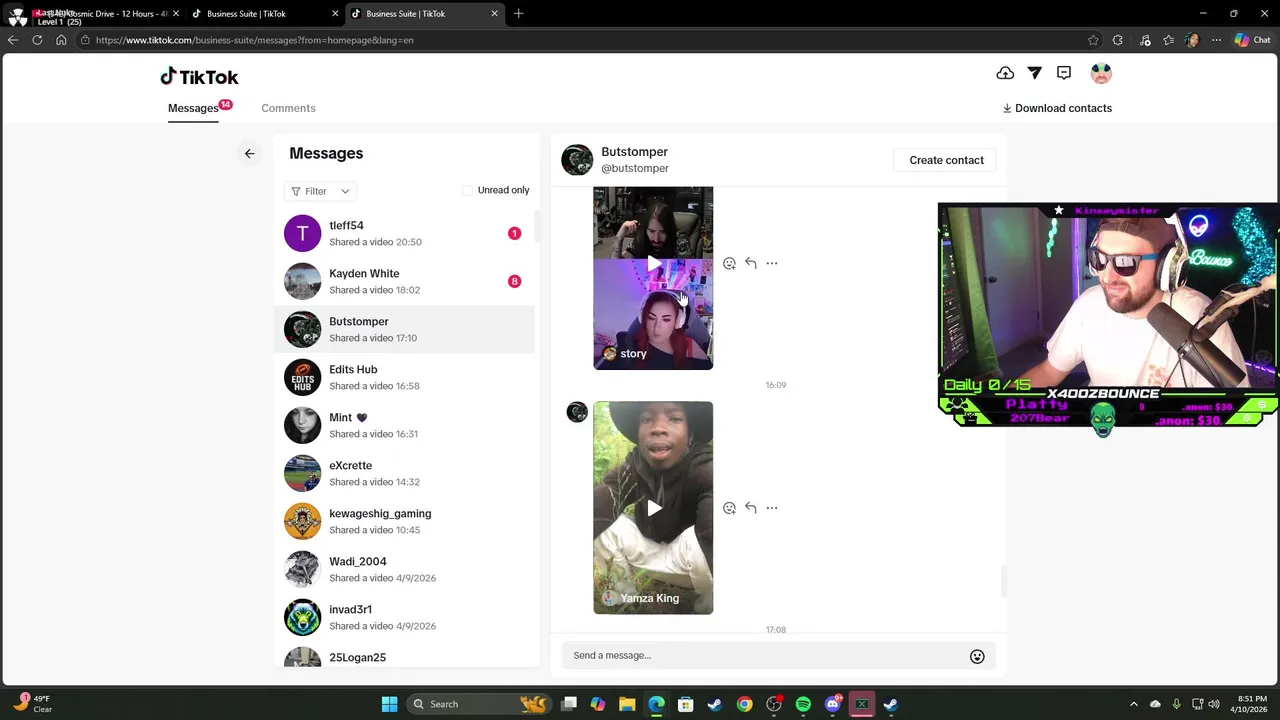
Task: Open the @butstomper handle
Action: (635, 168)
